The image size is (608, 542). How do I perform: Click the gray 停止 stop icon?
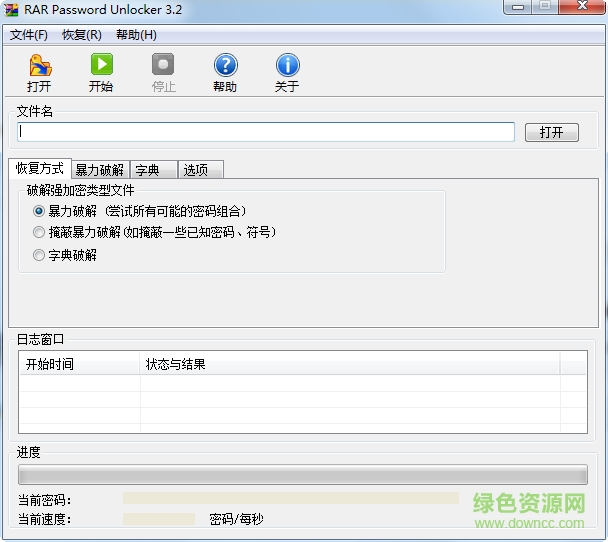pyautogui.click(x=163, y=66)
